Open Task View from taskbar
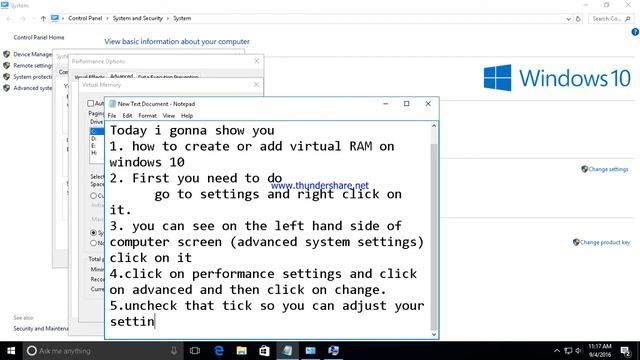 tap(195, 351)
